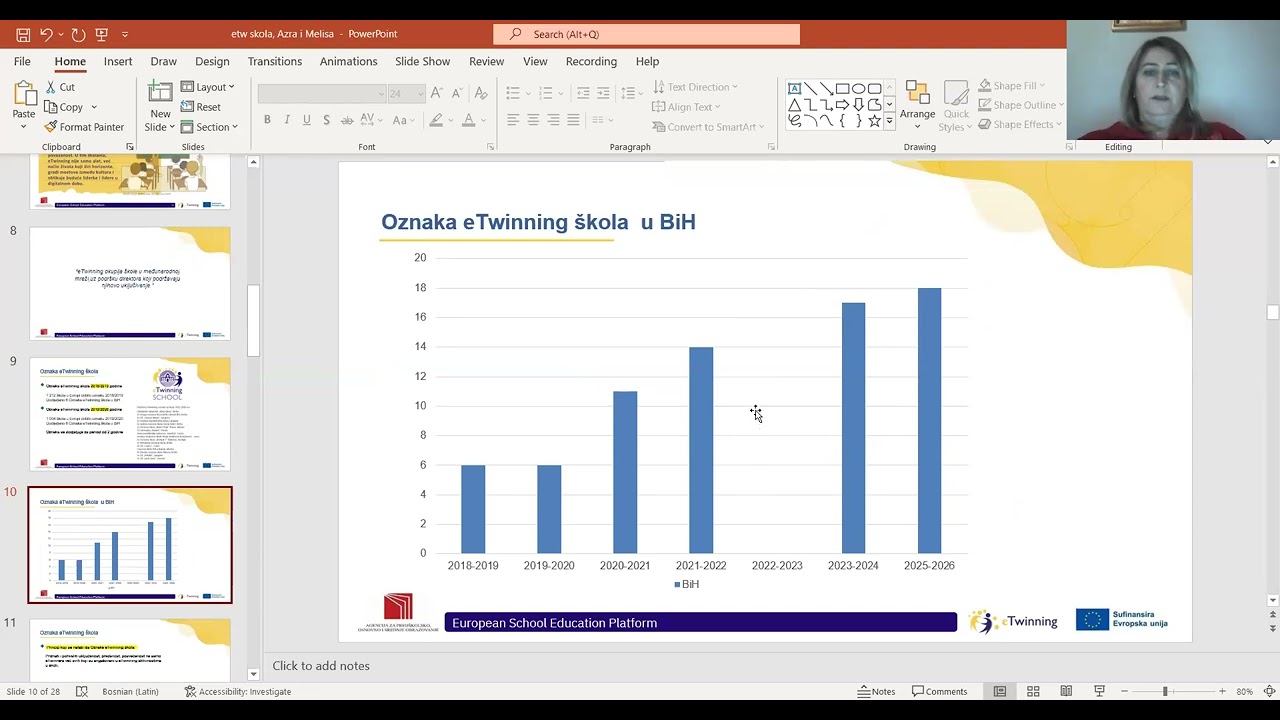1280x720 pixels.
Task: Open Quick Styles dropdown
Action: coord(956,106)
